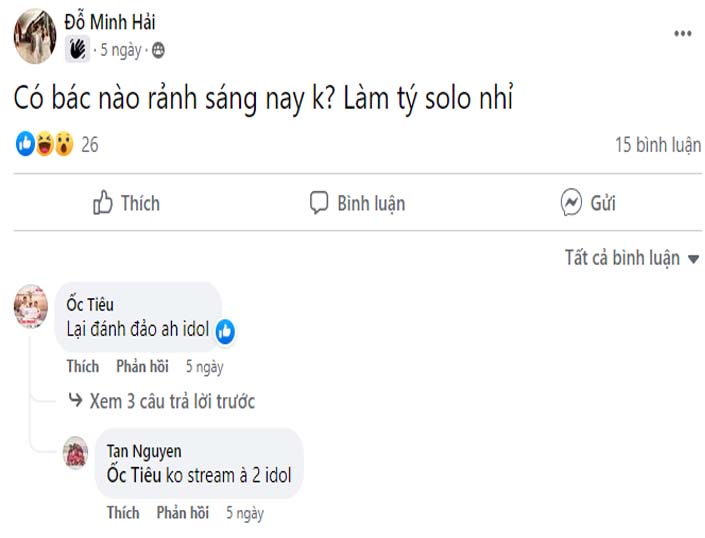Show who reacted via the 26 count
The width and height of the screenshot is (705, 538).
tap(90, 145)
